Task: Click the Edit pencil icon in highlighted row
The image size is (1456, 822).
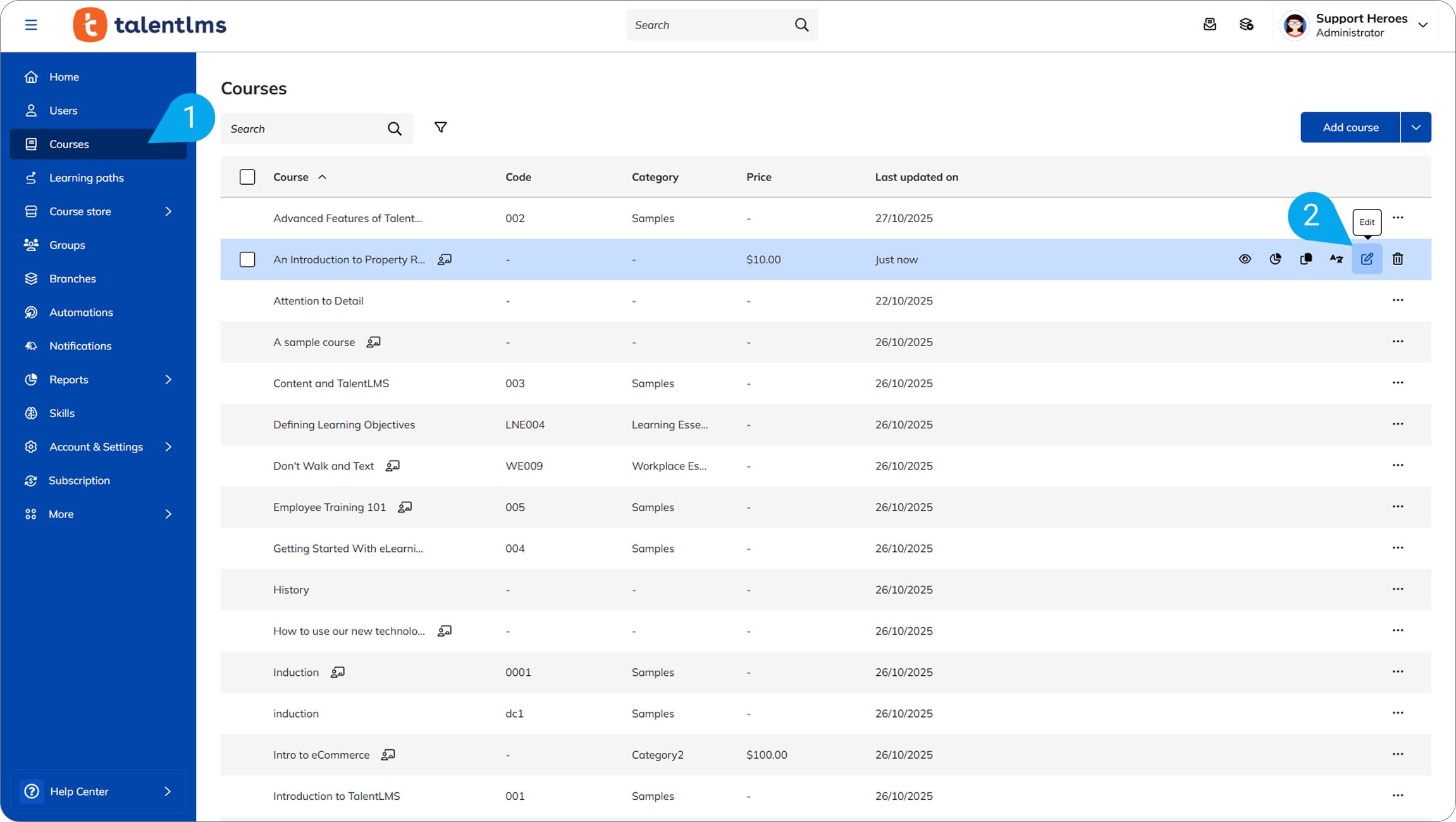Action: click(1367, 259)
